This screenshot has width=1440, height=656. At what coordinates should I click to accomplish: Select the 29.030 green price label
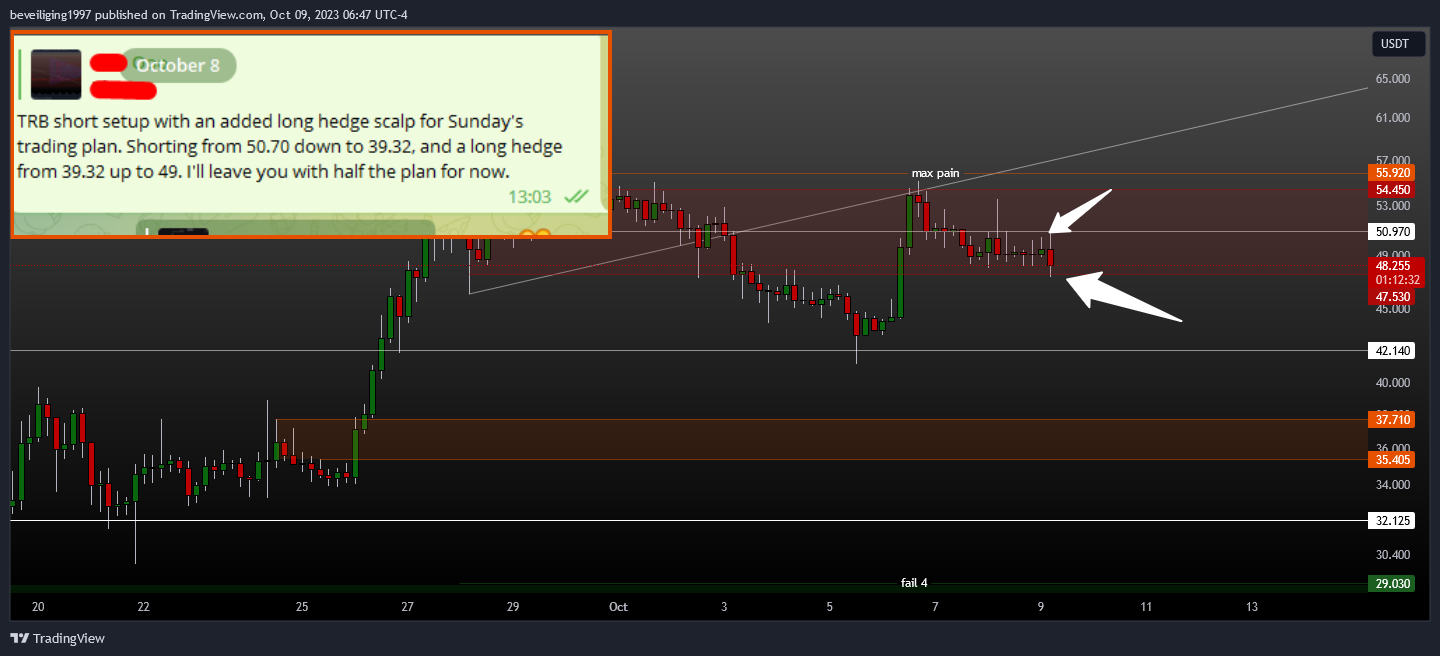coord(1393,584)
